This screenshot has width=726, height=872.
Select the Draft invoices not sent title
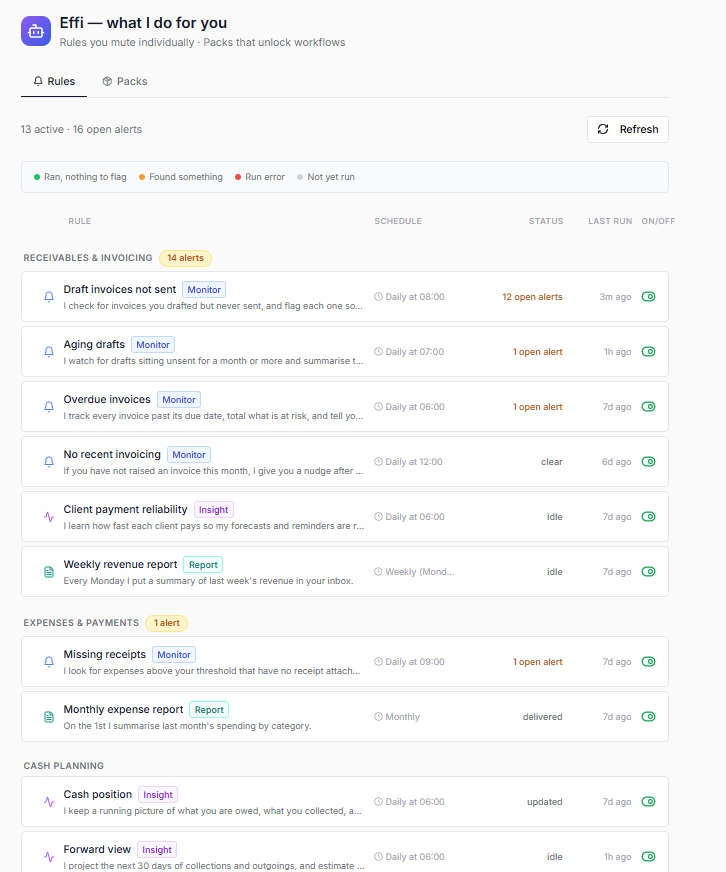point(120,289)
